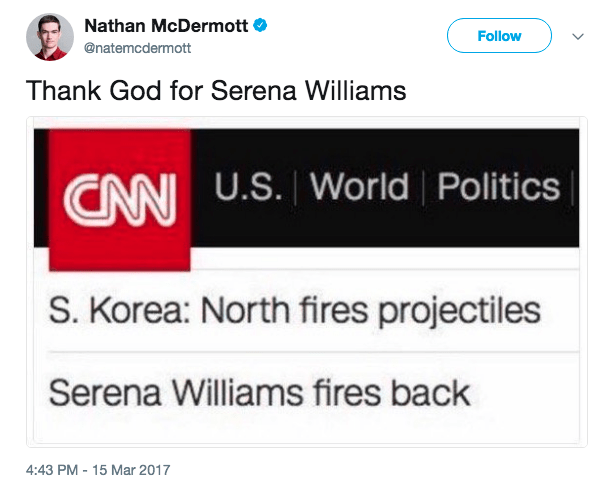Expand the tweet options chevron
This screenshot has height=491, width=607.
coord(576,36)
